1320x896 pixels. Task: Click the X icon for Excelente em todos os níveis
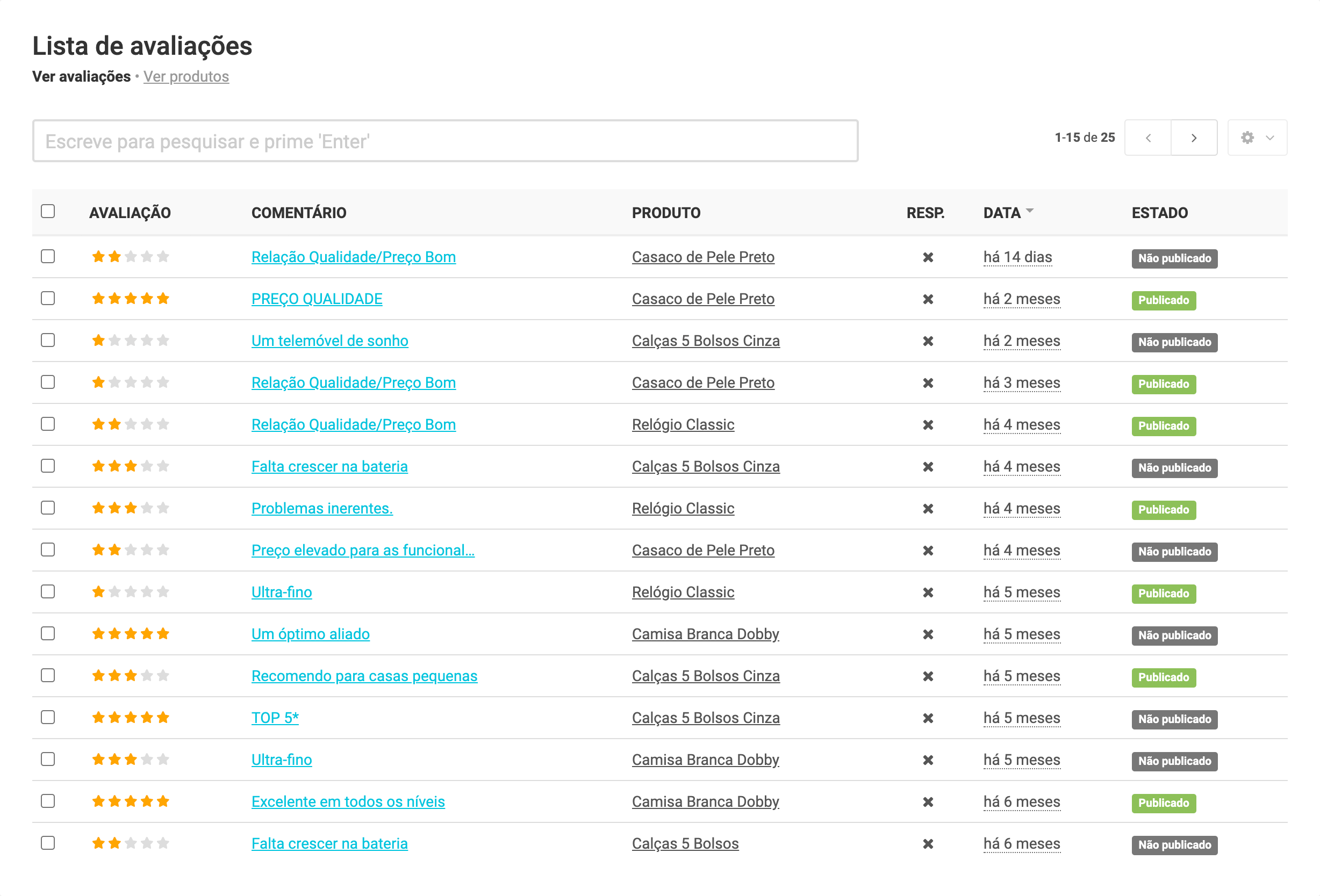point(928,802)
